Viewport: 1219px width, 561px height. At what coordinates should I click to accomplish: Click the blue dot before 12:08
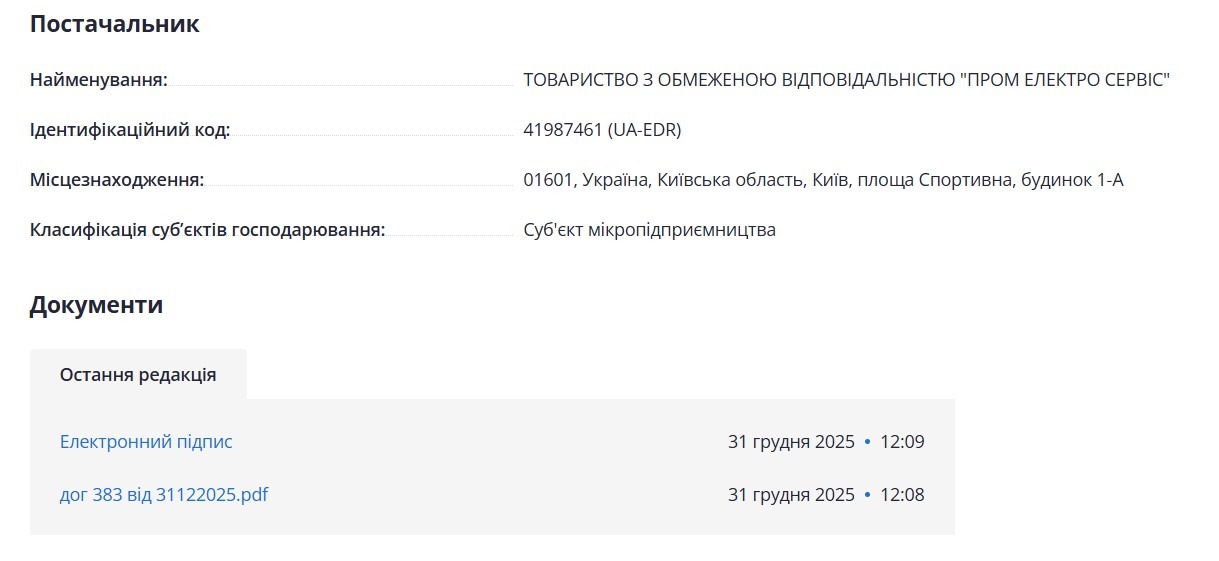click(867, 495)
